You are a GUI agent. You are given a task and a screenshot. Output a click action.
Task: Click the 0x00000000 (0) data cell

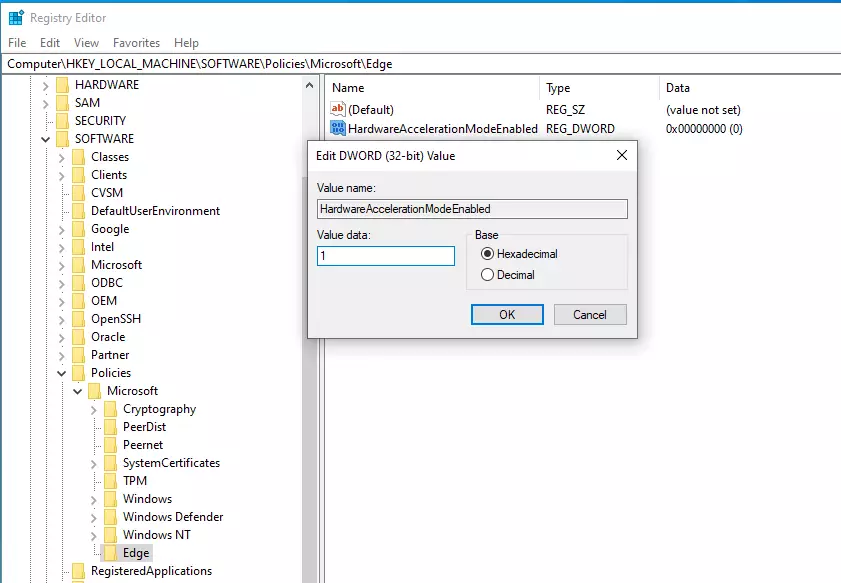point(704,129)
